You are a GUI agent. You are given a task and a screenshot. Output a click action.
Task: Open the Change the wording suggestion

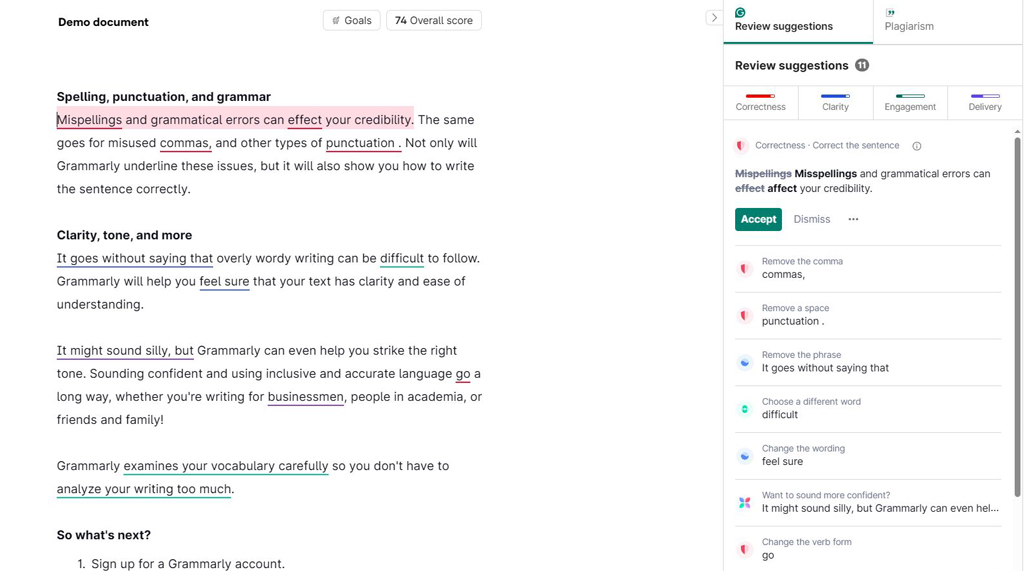868,456
